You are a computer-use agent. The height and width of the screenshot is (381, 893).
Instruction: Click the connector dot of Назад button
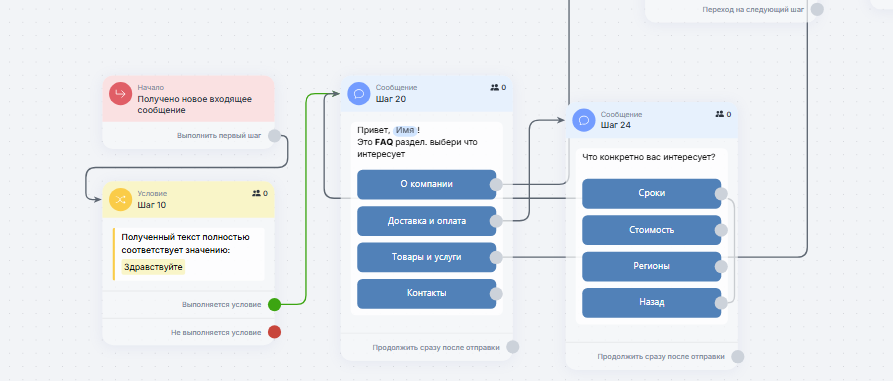[x=721, y=303]
